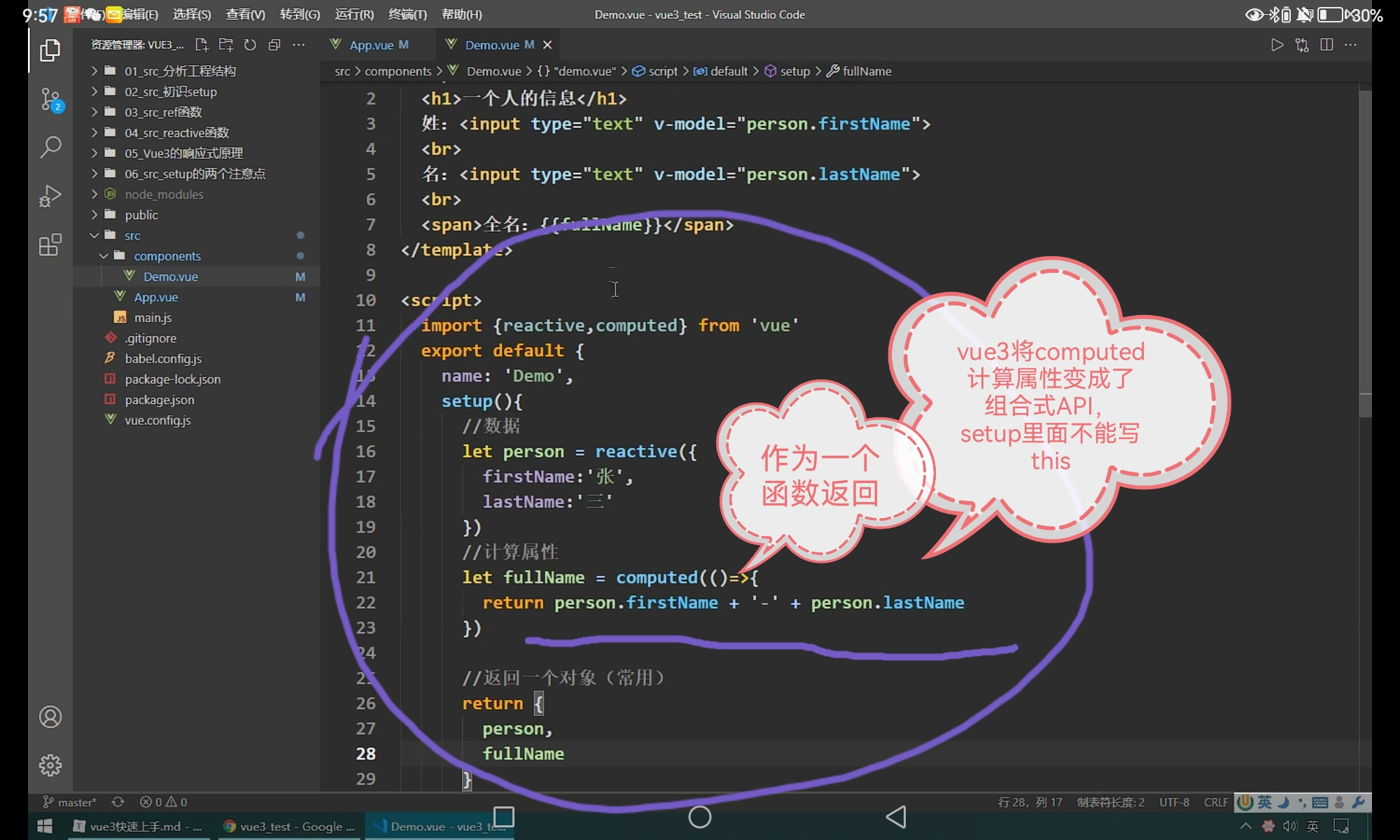Screen dimensions: 1400x840
Task: Open the 终端(T) menu
Action: 407,14
